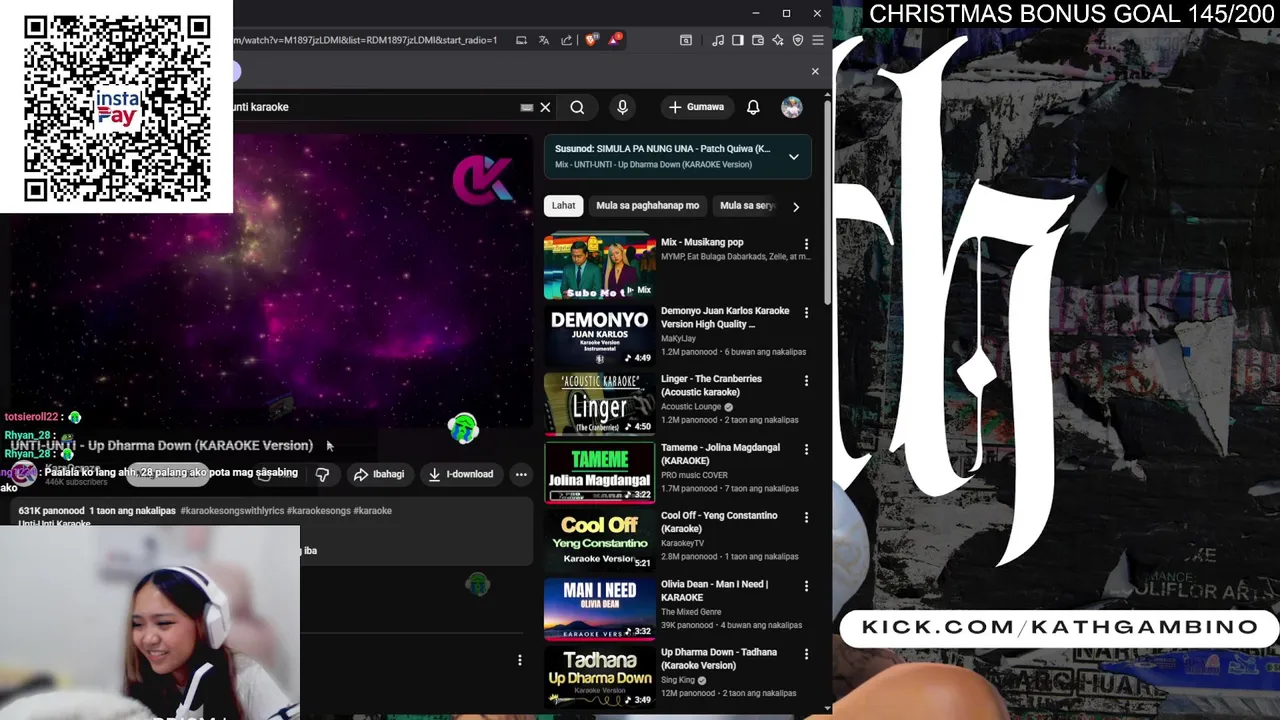1280x720 pixels.
Task: Open Brave Rewards triangle icon
Action: tap(614, 40)
